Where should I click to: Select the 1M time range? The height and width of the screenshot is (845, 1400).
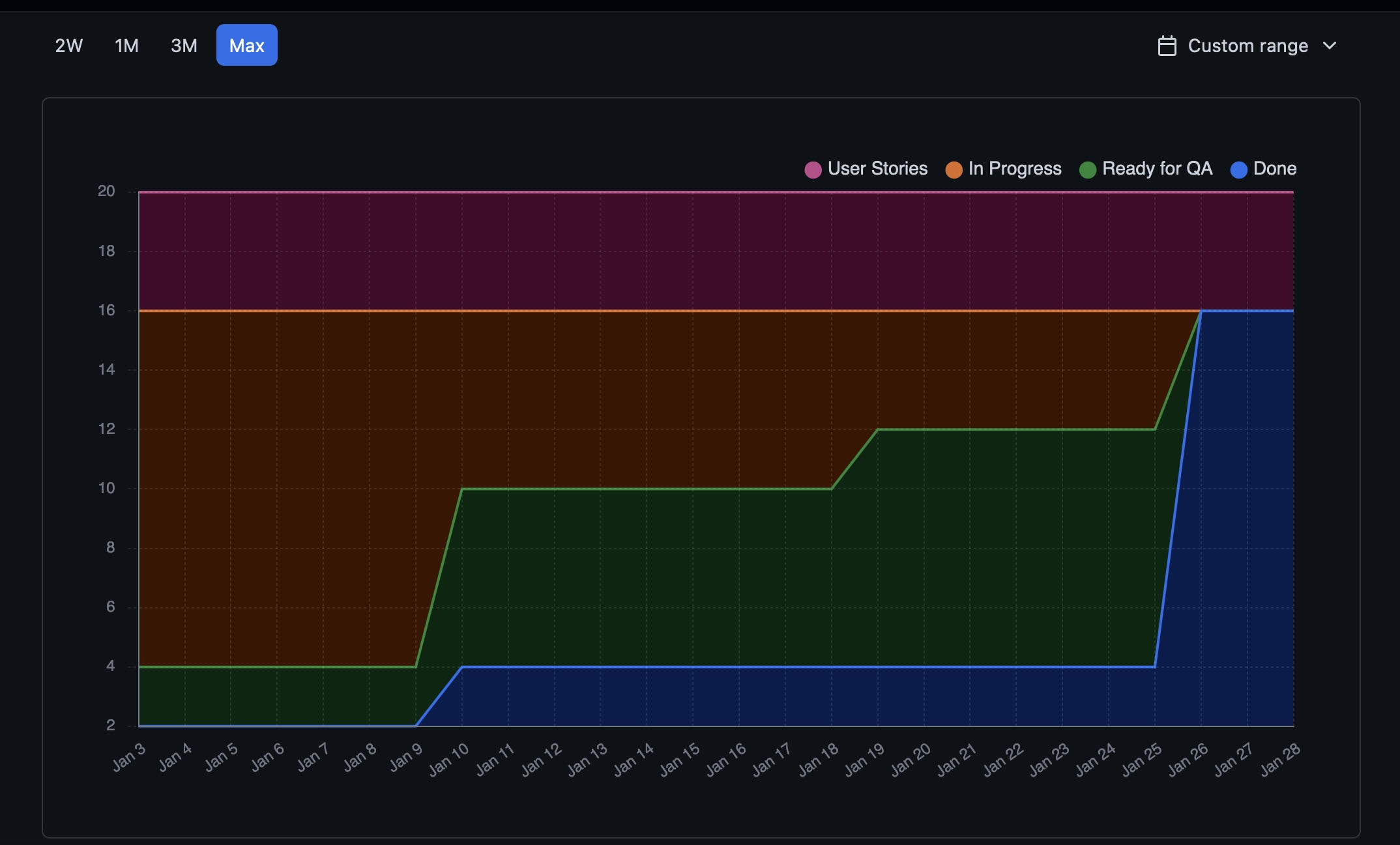click(x=126, y=46)
